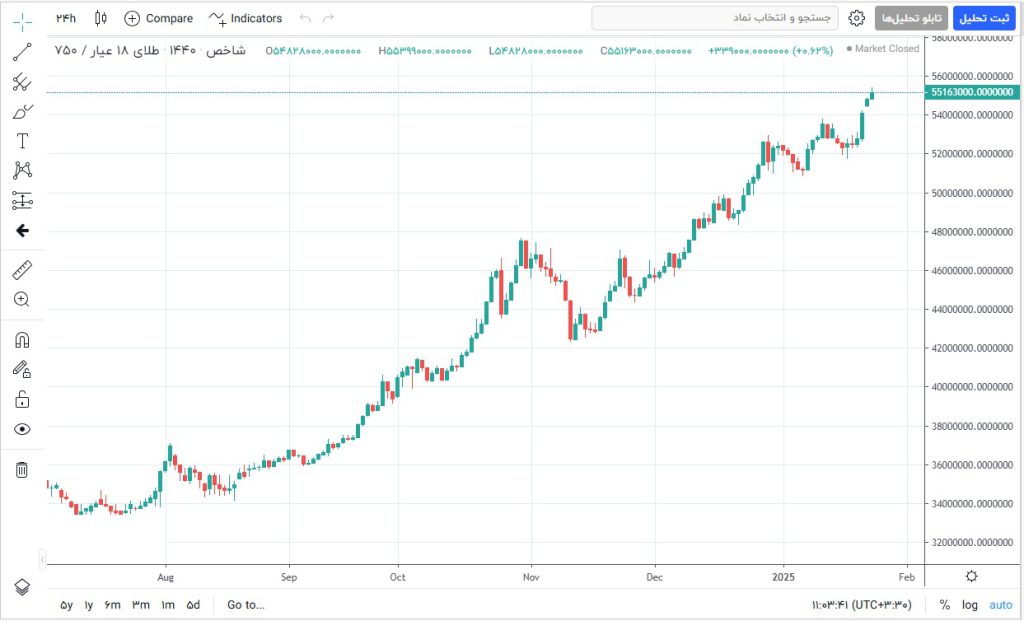The width and height of the screenshot is (1024, 621).
Task: Select the ruler Measure tool
Action: 22,269
